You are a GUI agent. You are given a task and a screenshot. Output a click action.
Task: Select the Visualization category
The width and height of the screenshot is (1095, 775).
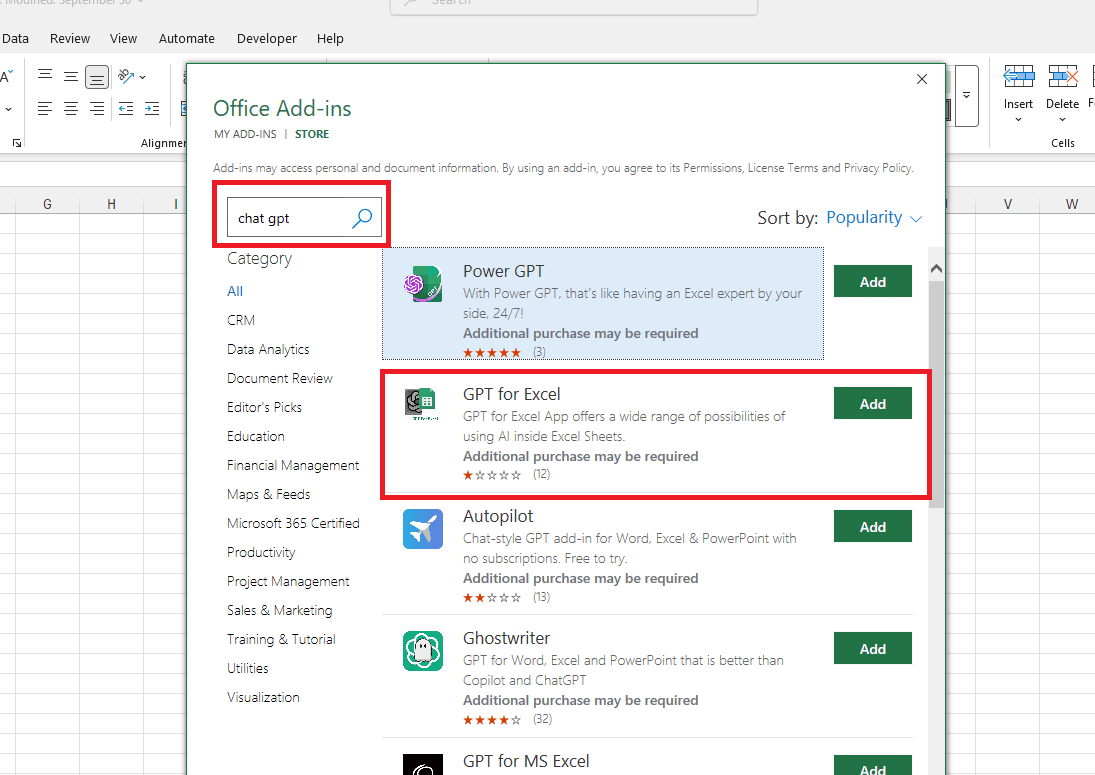[x=263, y=697]
